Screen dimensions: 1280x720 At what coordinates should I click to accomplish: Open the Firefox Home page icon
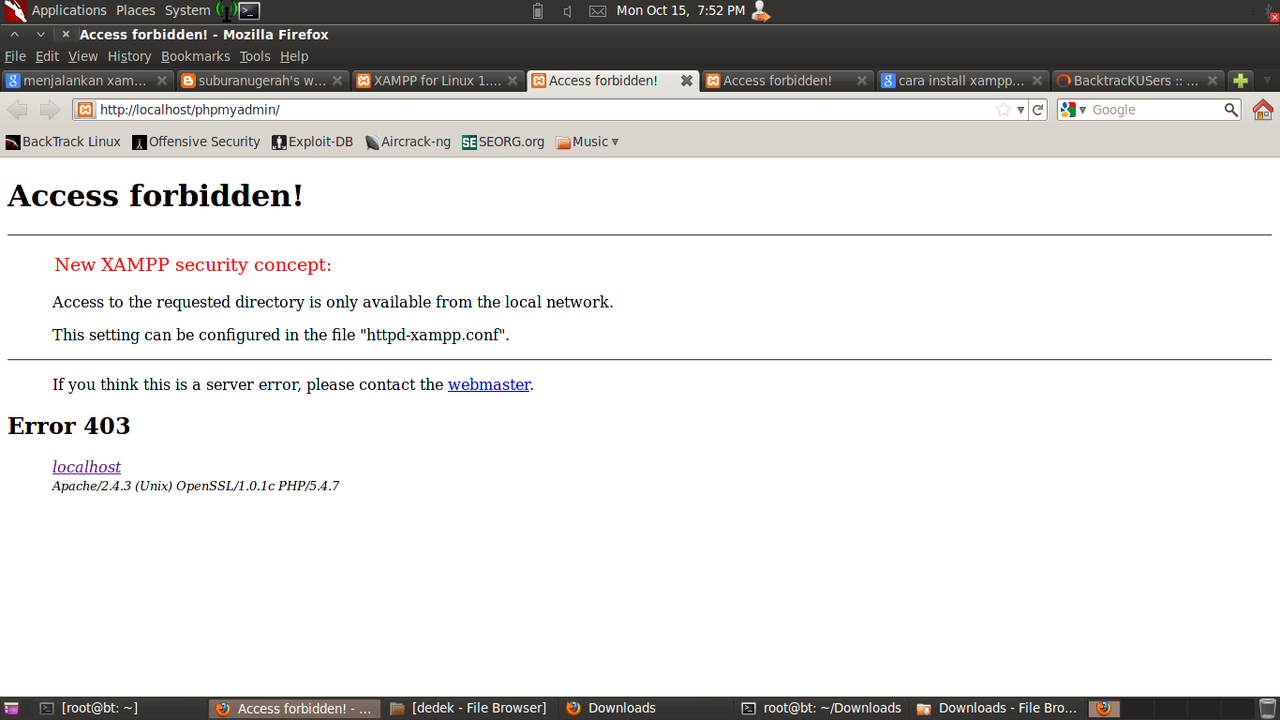point(1263,109)
